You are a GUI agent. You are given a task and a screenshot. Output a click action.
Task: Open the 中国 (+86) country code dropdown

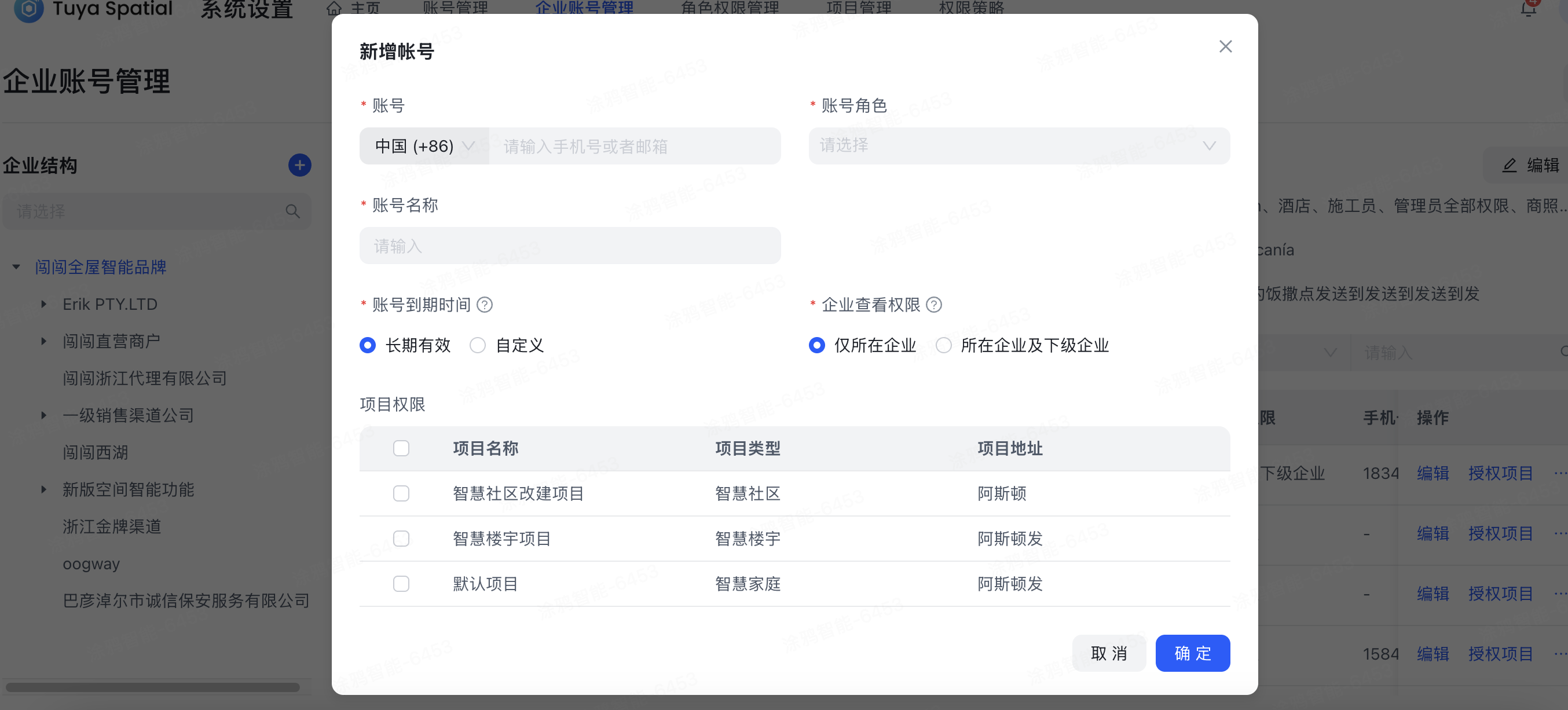423,146
